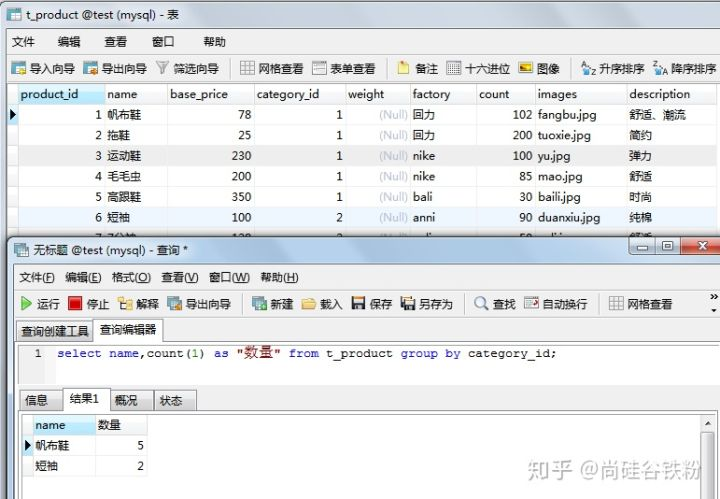Image resolution: width=720 pixels, height=499 pixels.
Task: Open 文件(F) menu in query window
Action: point(37,277)
